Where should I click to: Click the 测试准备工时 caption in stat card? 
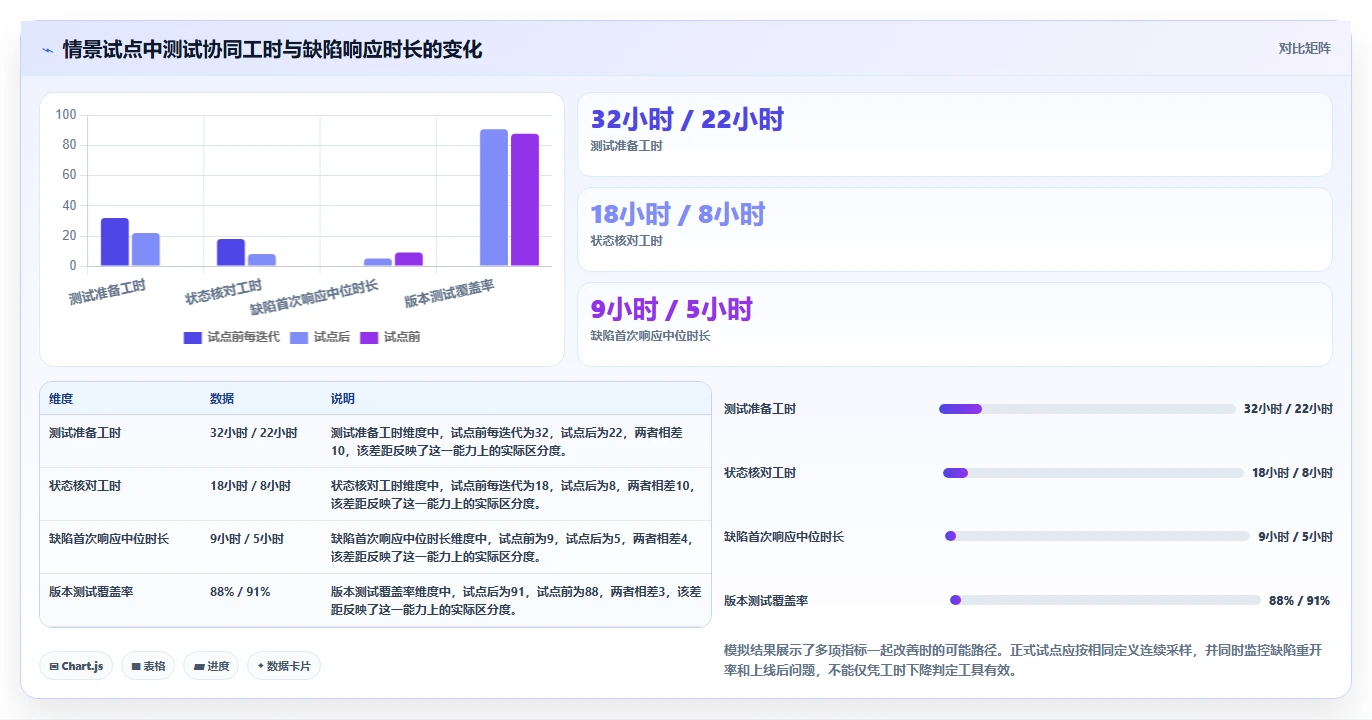[626, 146]
